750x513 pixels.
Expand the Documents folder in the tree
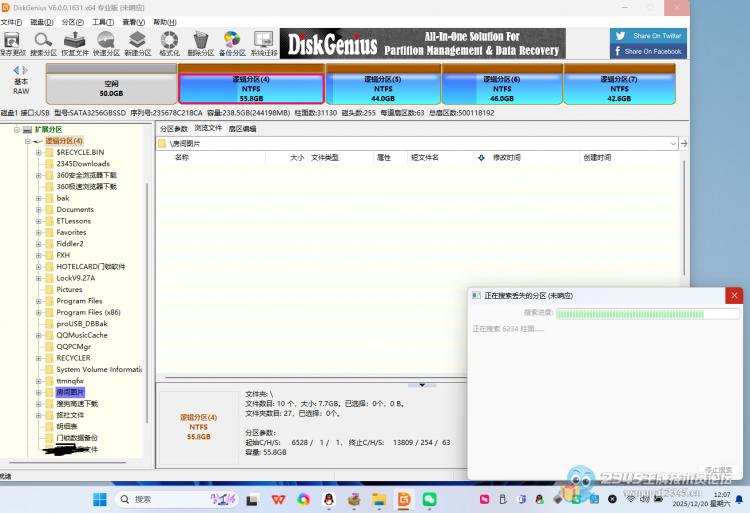tap(39, 210)
